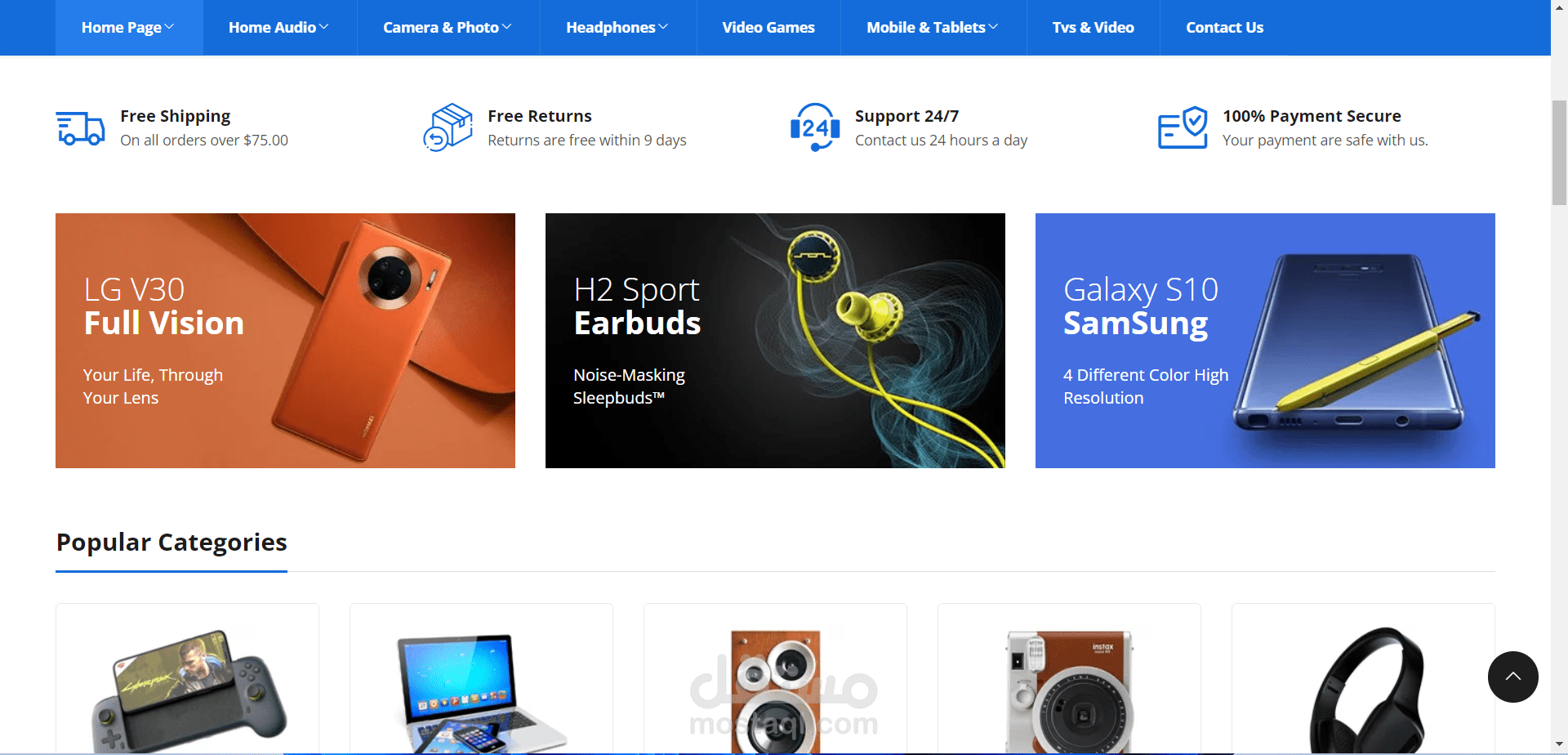Go to the Tvs & Video menu item

coord(1093,28)
